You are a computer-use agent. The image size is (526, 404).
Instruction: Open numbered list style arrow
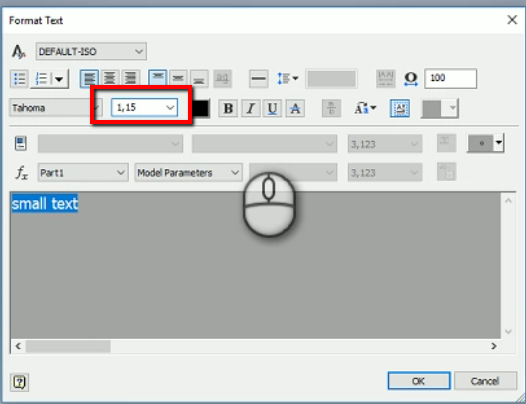click(59, 79)
